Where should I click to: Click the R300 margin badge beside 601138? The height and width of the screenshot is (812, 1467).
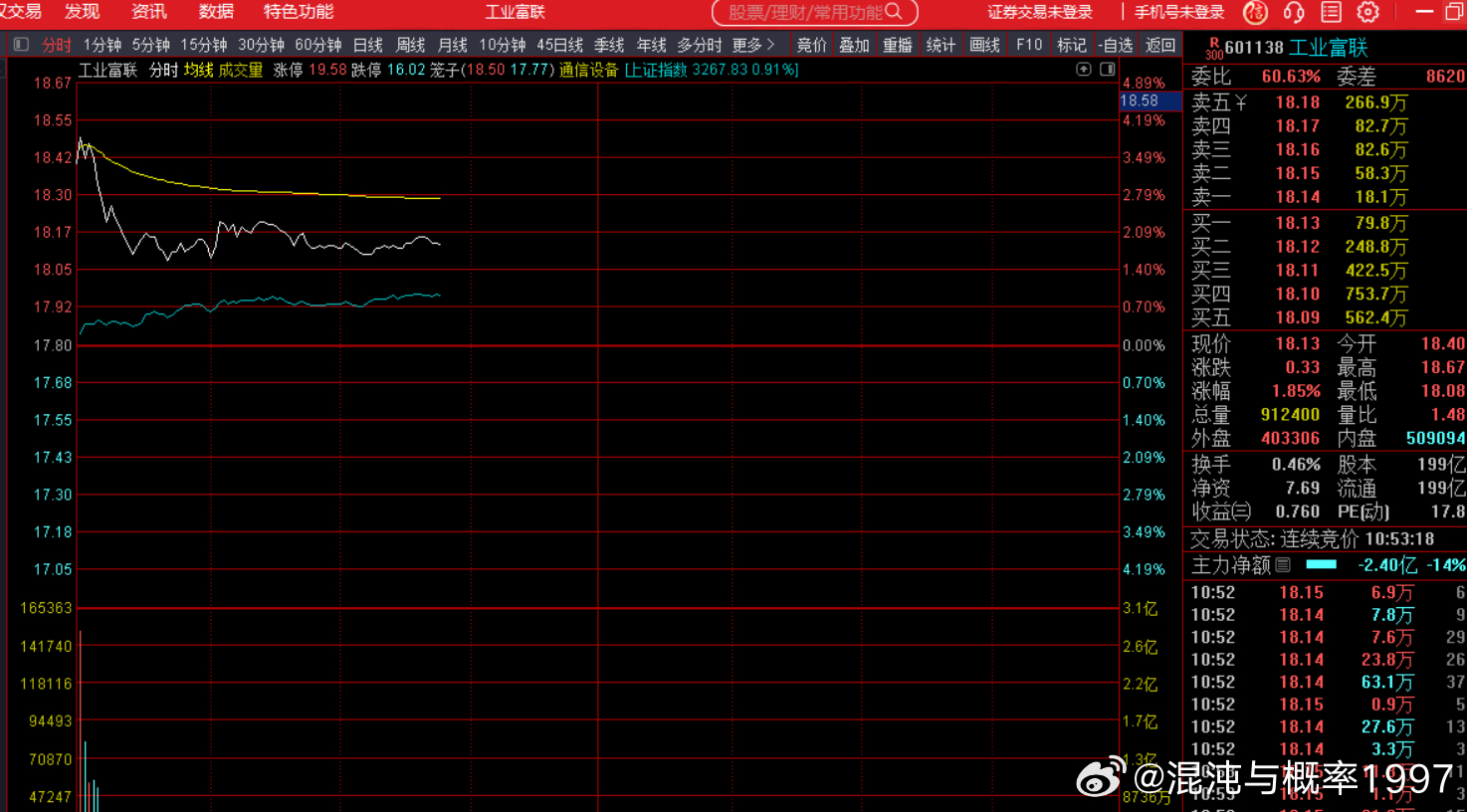pos(1214,48)
